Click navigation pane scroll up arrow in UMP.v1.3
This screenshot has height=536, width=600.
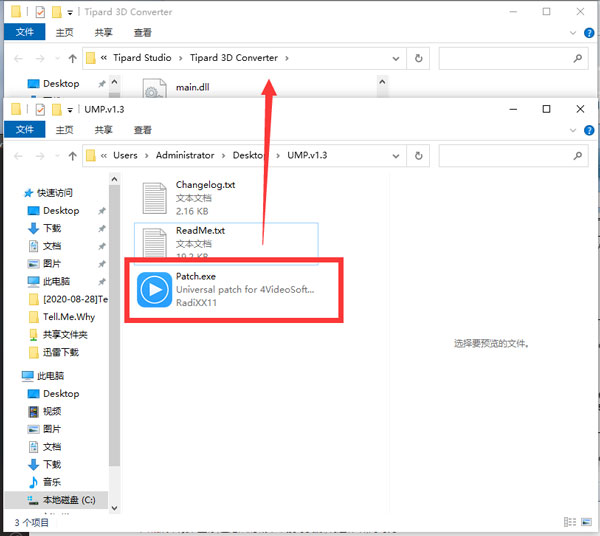tap(114, 179)
